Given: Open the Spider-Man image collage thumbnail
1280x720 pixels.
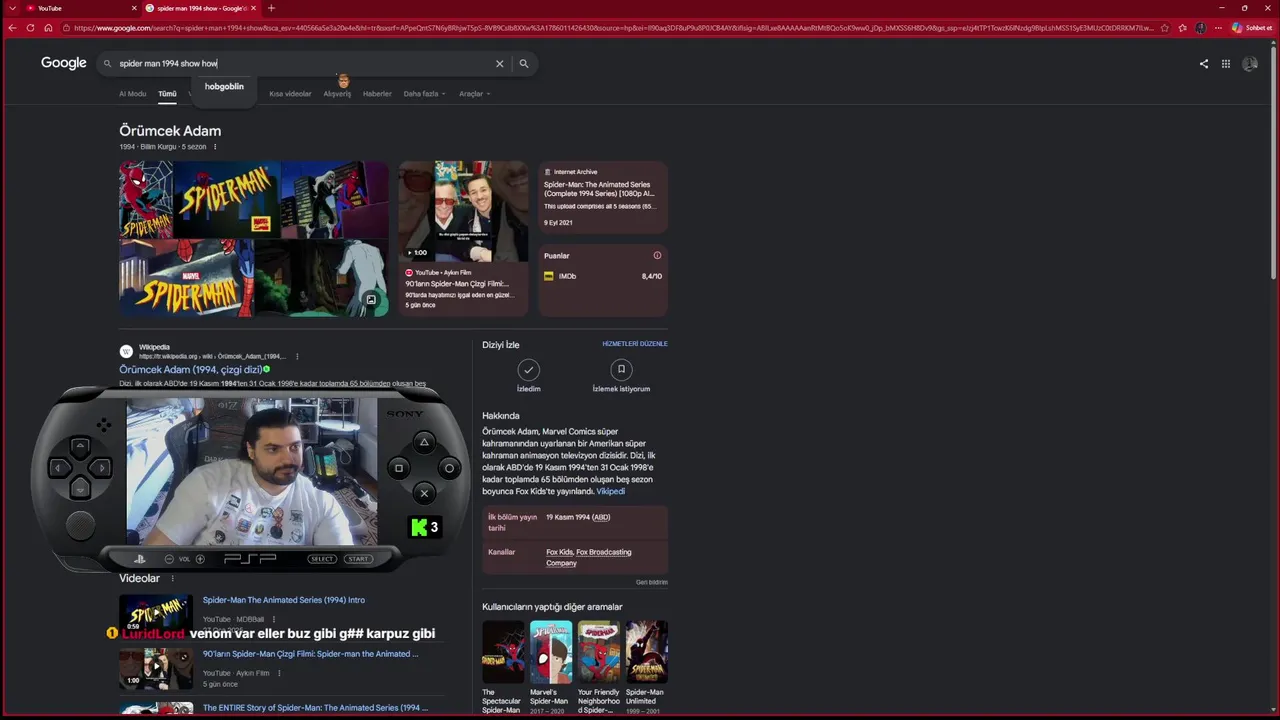Looking at the screenshot, I should [254, 239].
